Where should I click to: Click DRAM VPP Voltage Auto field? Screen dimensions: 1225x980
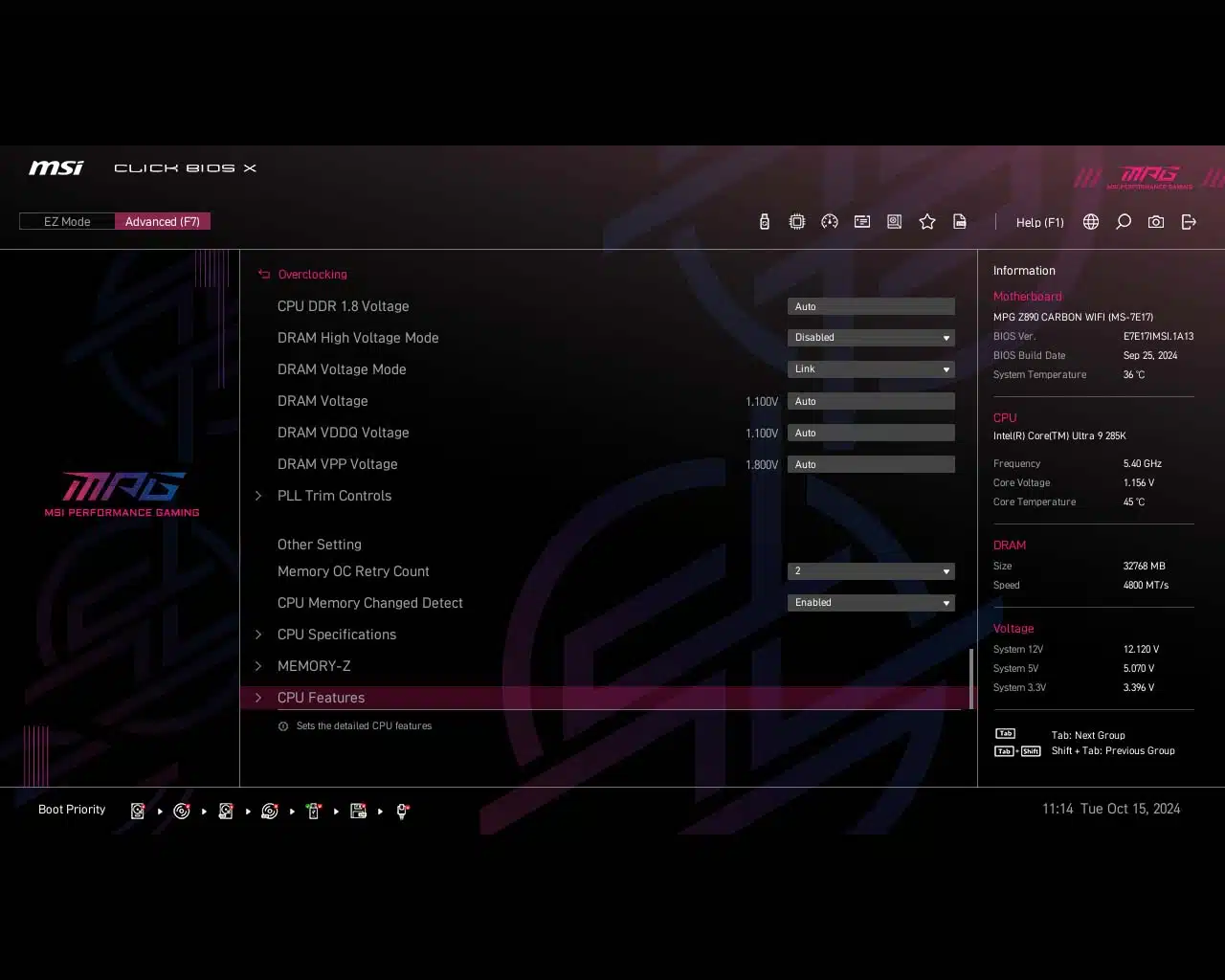[x=871, y=464]
